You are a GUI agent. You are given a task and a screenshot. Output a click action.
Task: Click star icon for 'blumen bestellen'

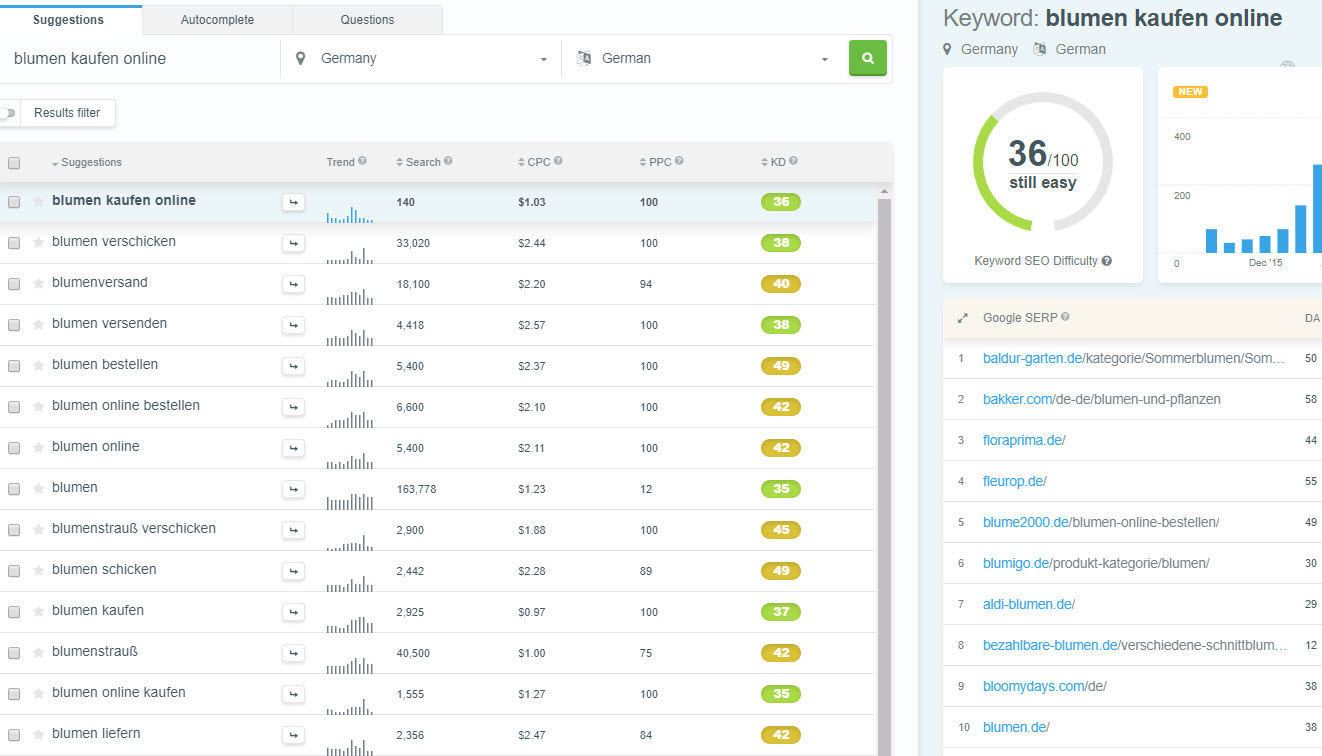[x=39, y=365]
